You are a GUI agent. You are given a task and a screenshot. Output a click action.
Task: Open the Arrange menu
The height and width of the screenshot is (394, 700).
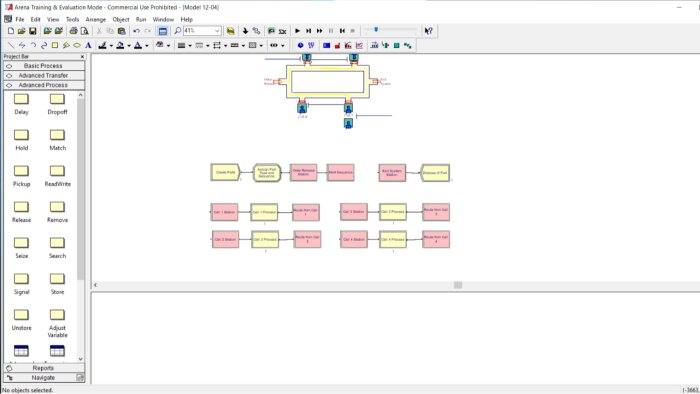[96, 20]
